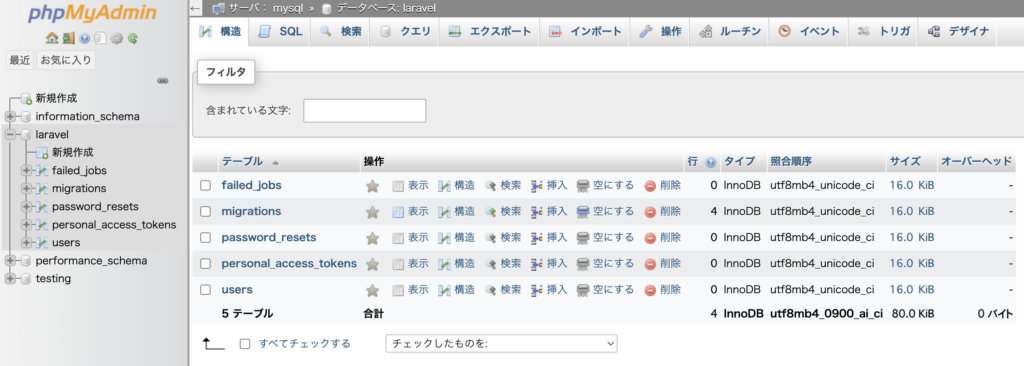Tick the checkbox for personal_access_tokens table
Screen dimensions: 1024x366
pos(206,264)
